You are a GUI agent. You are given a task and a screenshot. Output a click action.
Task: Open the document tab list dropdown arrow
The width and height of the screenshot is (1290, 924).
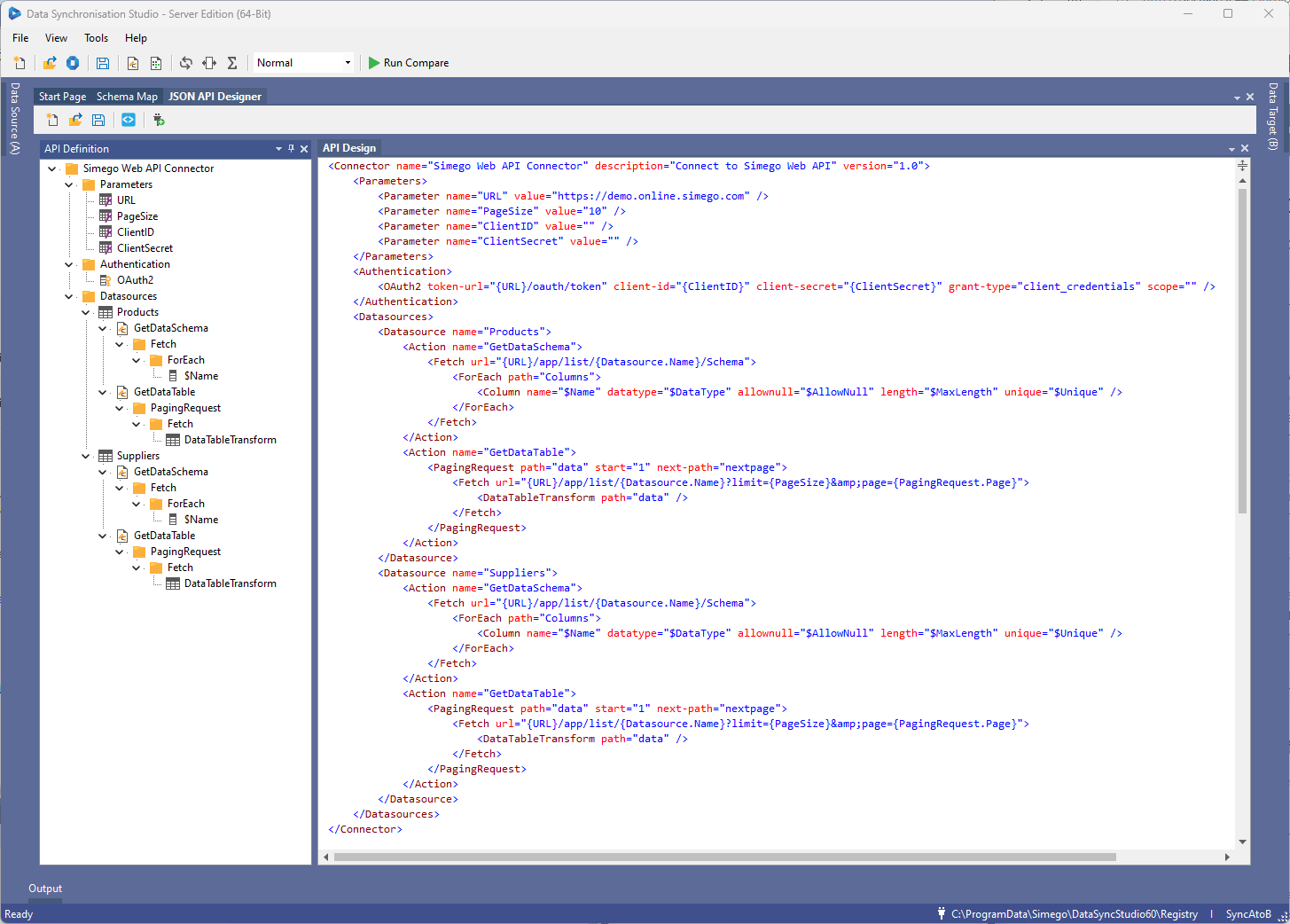pyautogui.click(x=1237, y=98)
